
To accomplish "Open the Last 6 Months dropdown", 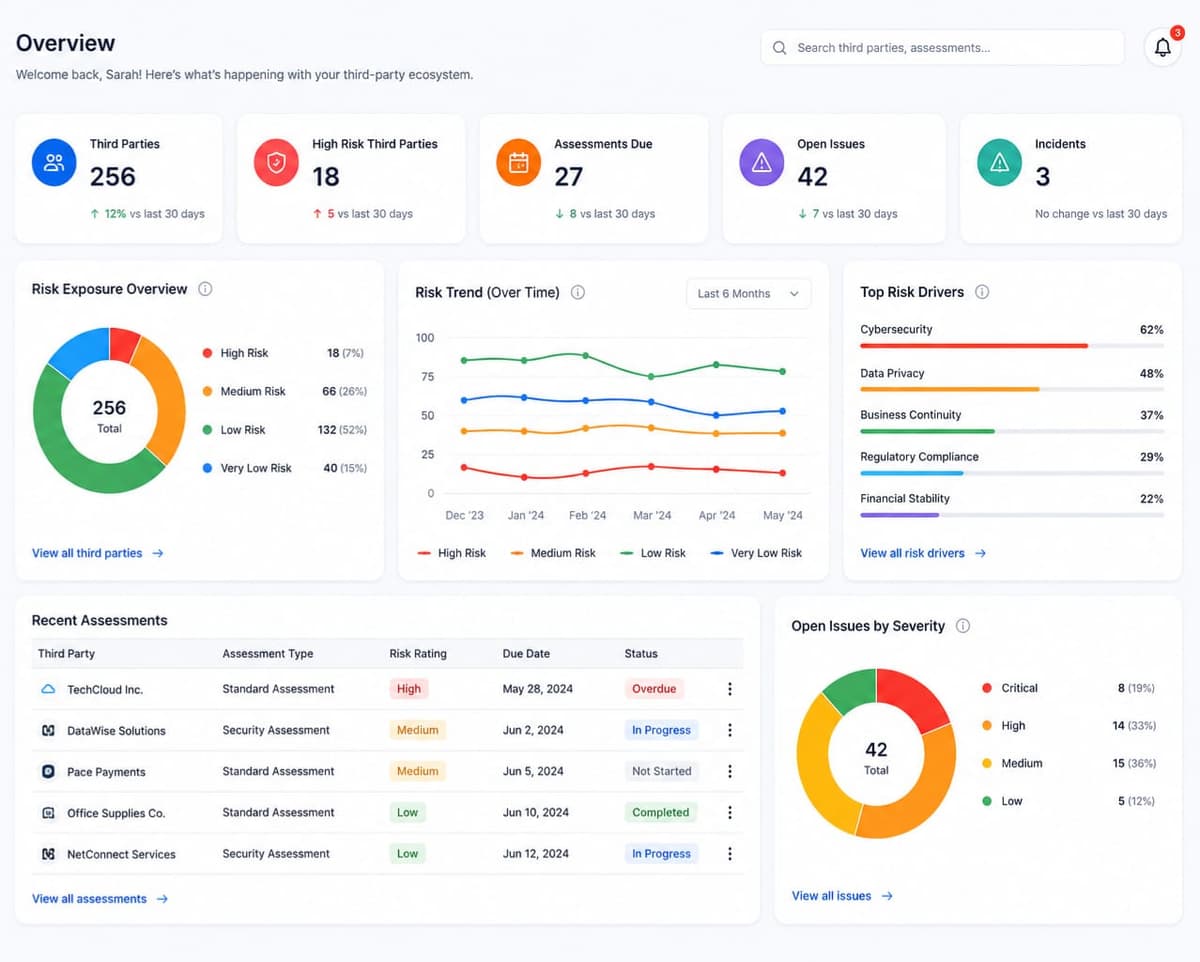I will point(748,293).
